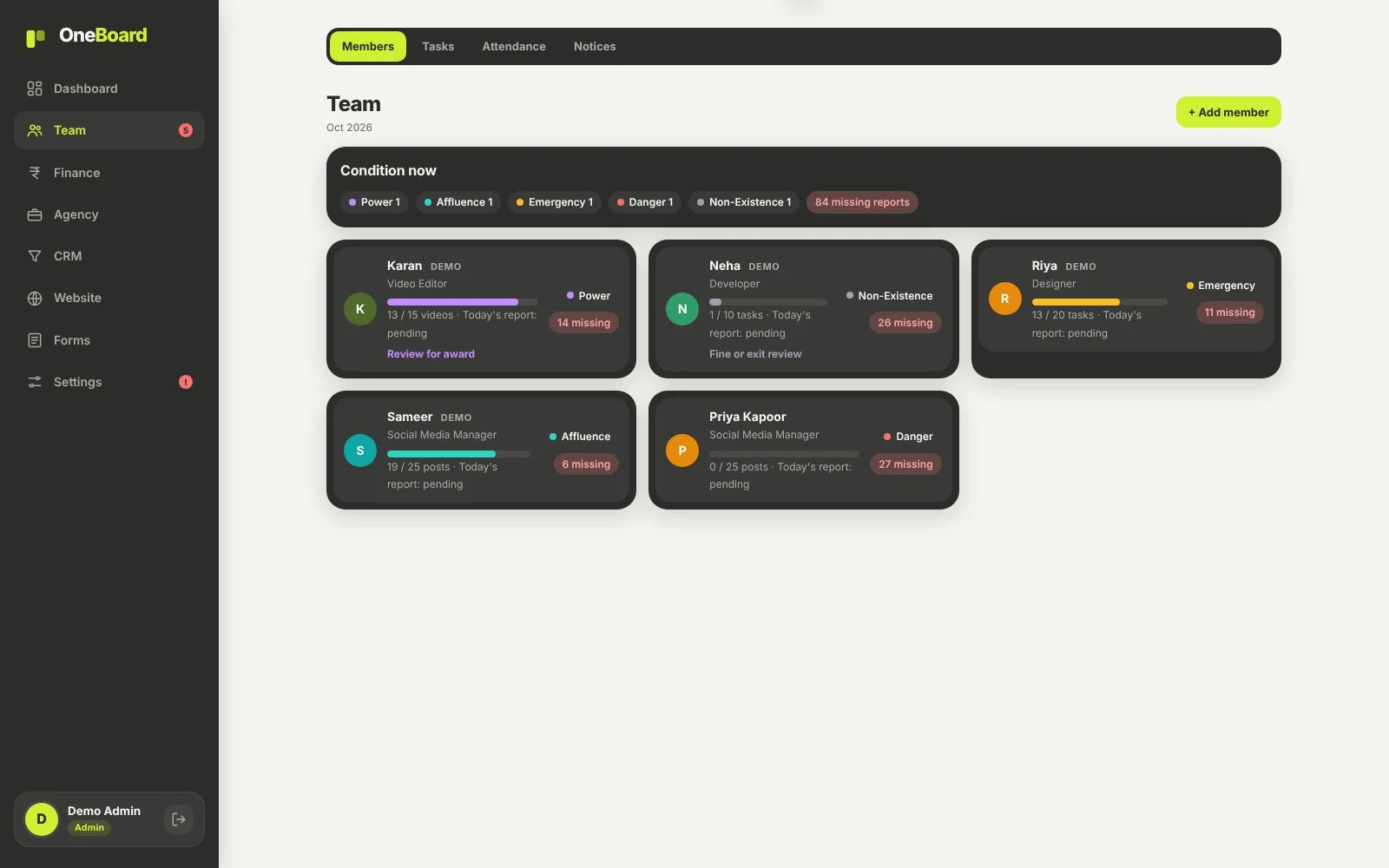Open the Attendance tab
1389x868 pixels.
514,47
